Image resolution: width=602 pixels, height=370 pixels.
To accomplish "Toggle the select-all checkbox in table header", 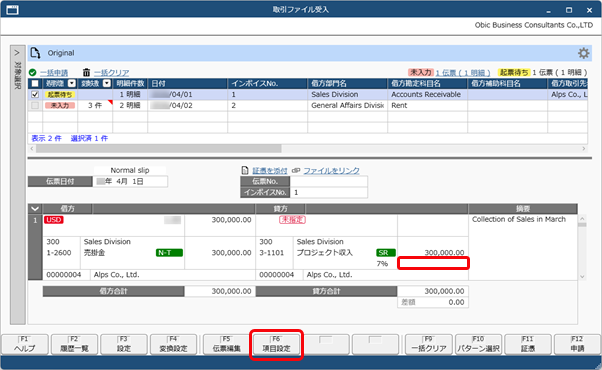I will [35, 83].
